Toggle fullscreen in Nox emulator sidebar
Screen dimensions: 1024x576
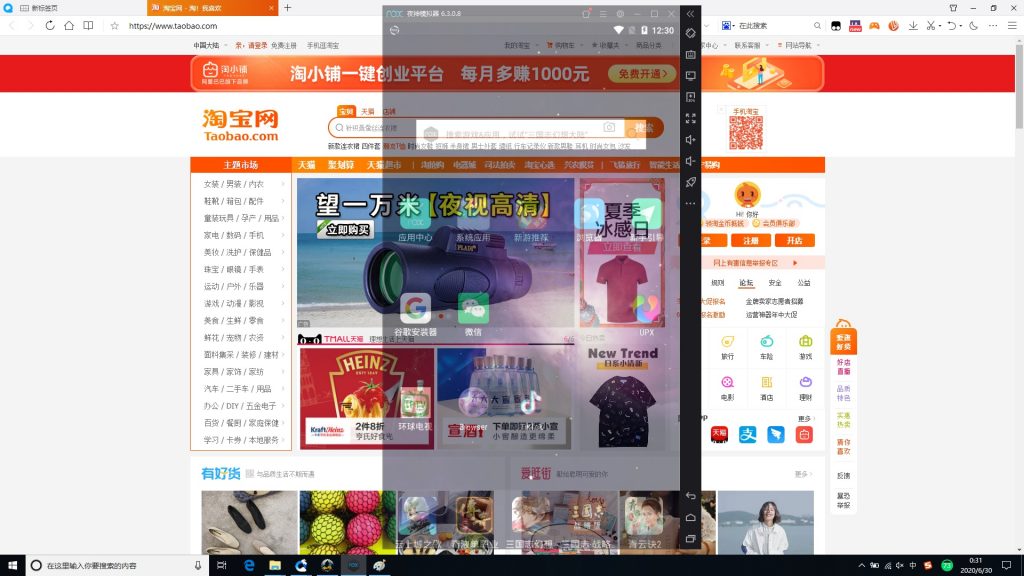coord(690,118)
